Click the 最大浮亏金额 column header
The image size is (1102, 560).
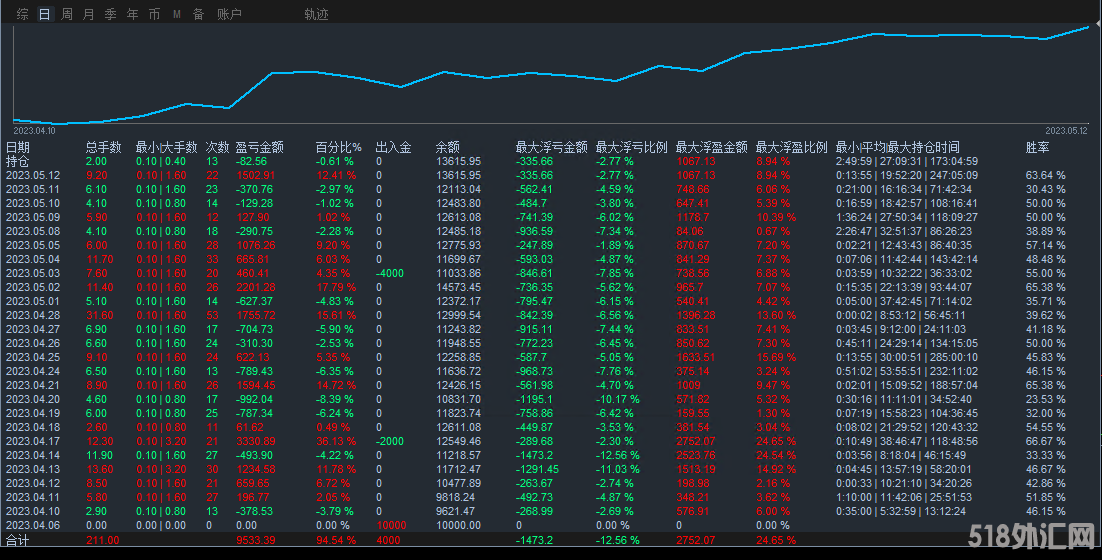pyautogui.click(x=551, y=148)
